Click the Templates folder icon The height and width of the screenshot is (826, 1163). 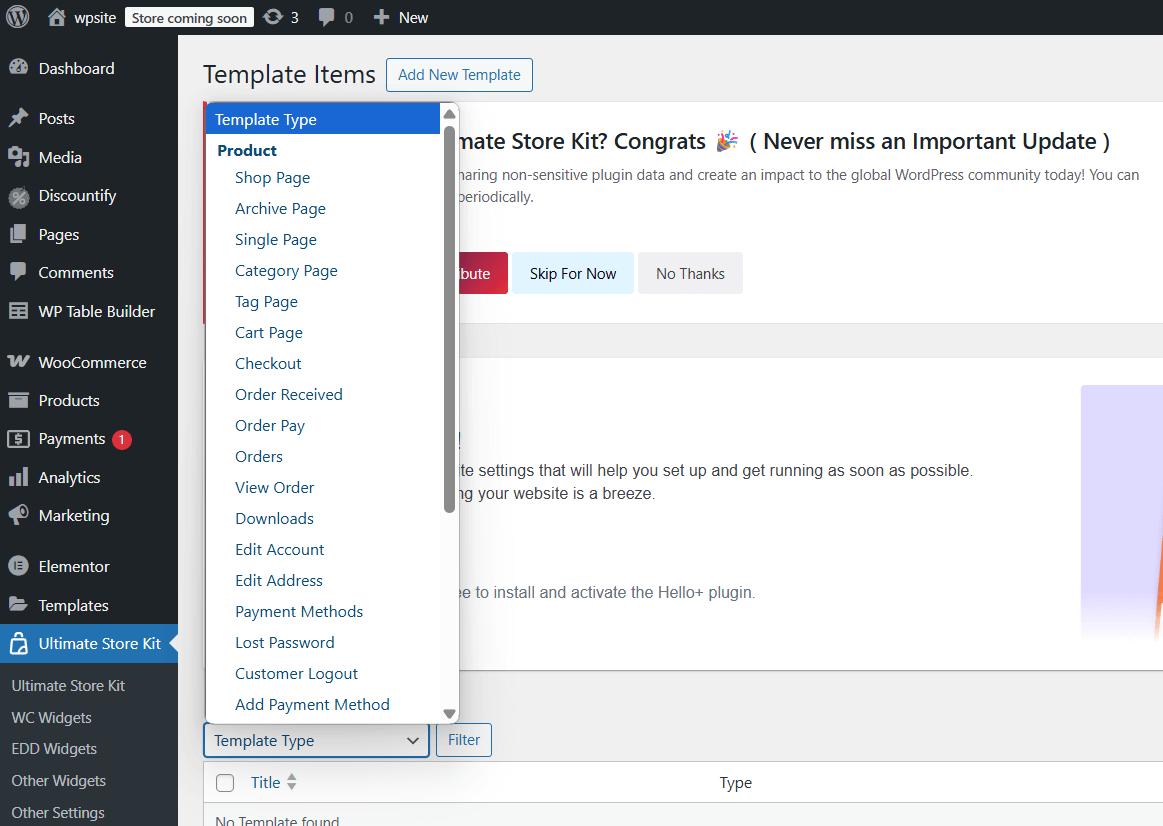(19, 605)
